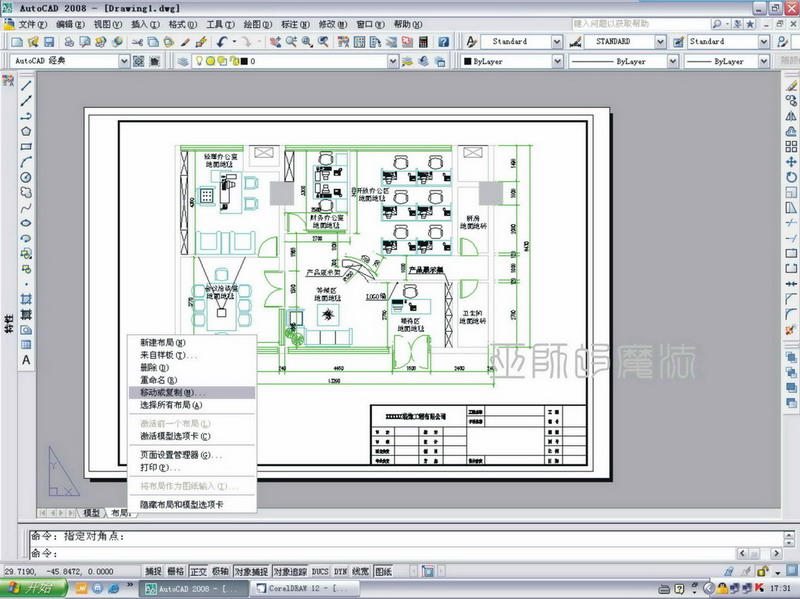Screen dimensions: 800x599
Task: Click the command line input area
Action: click(x=383, y=553)
